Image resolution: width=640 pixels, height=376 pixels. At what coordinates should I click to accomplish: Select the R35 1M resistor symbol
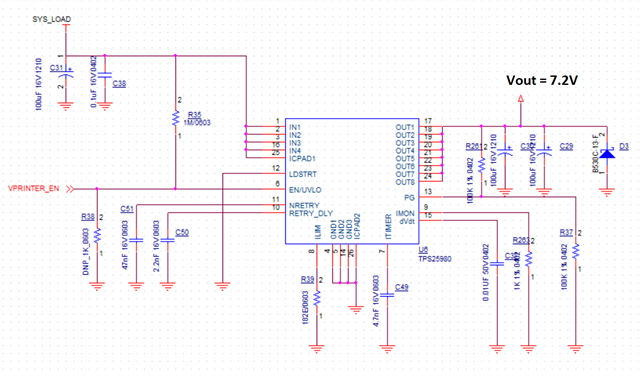pyautogui.click(x=176, y=118)
